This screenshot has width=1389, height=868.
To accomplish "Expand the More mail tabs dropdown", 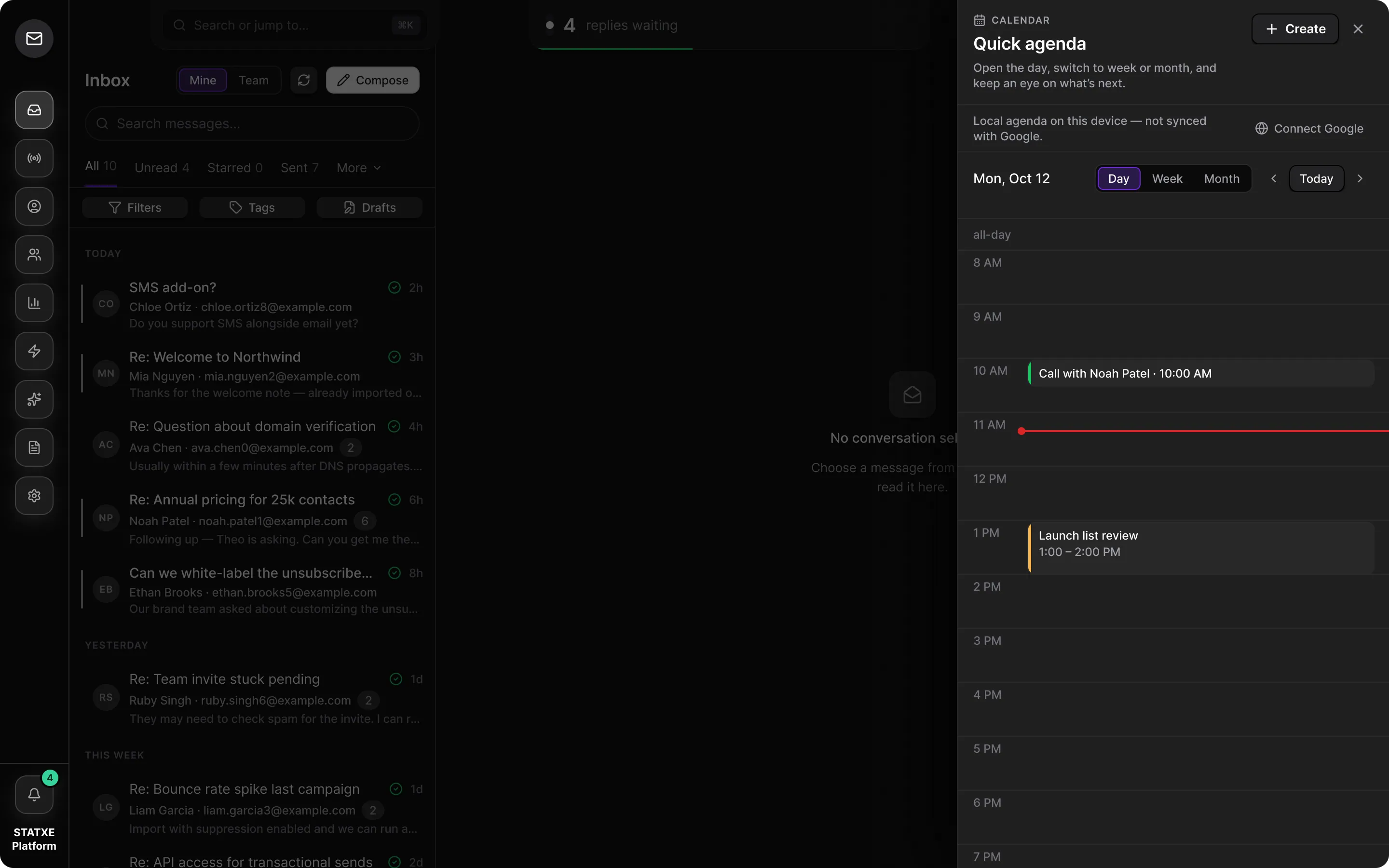I will pyautogui.click(x=359, y=168).
